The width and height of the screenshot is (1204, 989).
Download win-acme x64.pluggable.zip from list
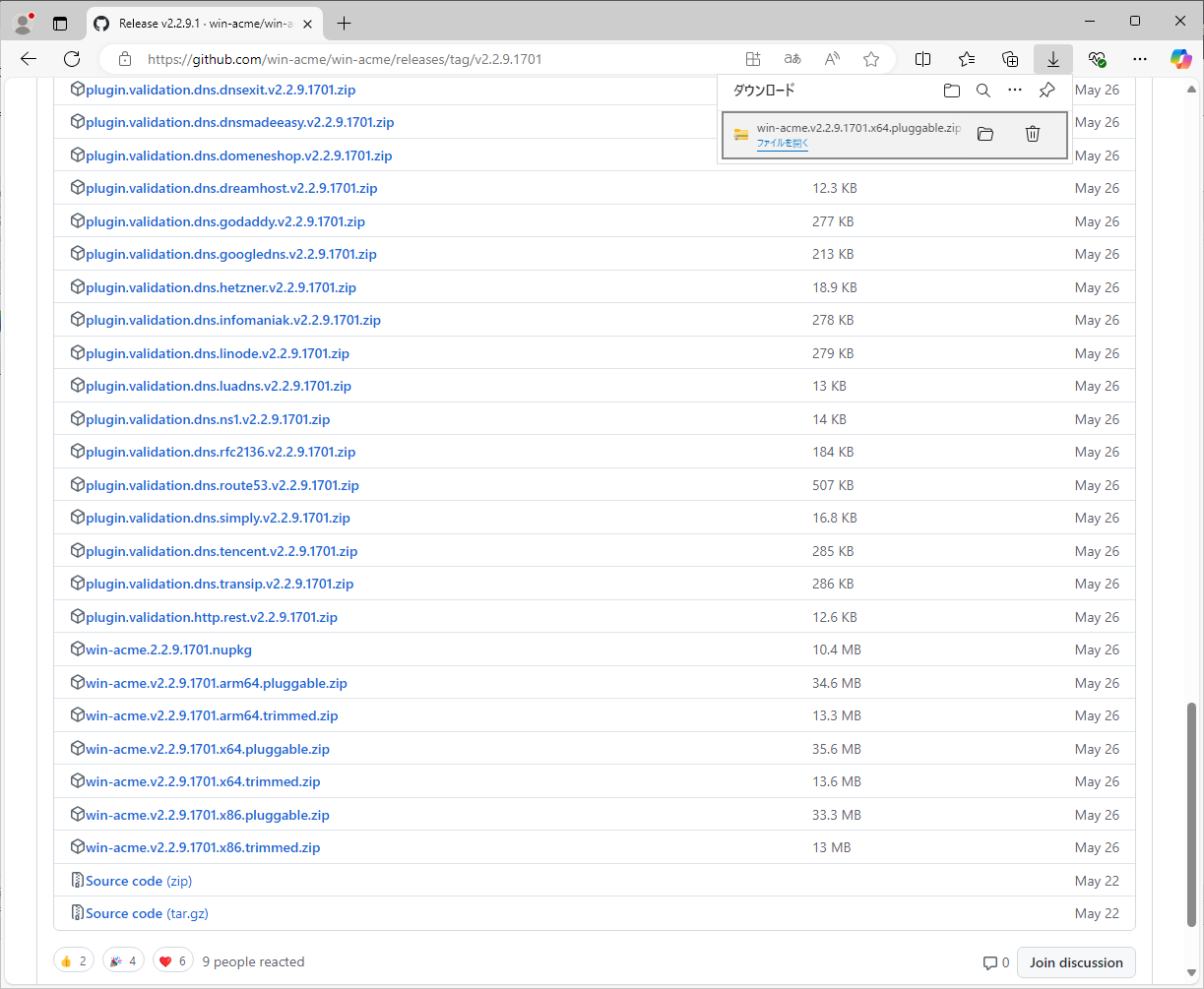[208, 749]
